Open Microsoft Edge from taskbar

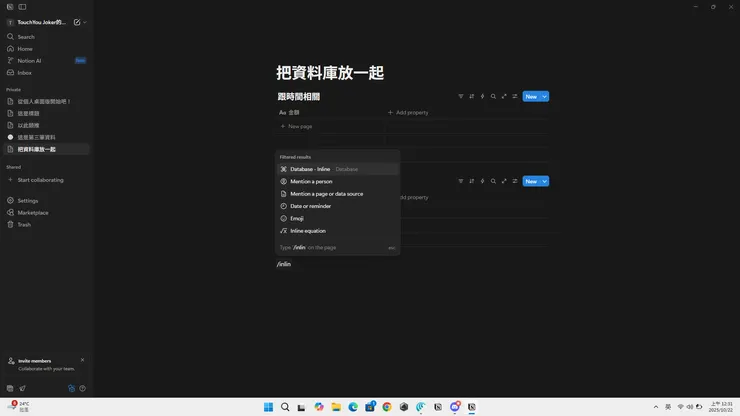353,407
